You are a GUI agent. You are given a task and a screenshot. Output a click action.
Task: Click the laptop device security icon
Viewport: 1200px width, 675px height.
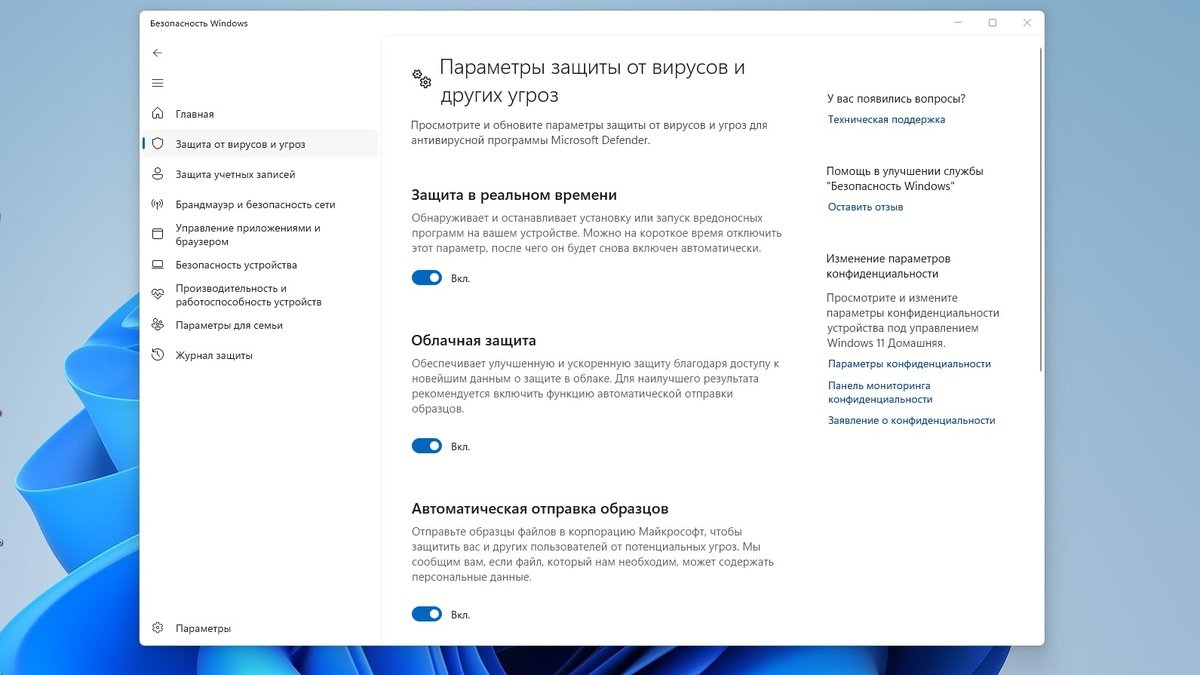coord(157,265)
